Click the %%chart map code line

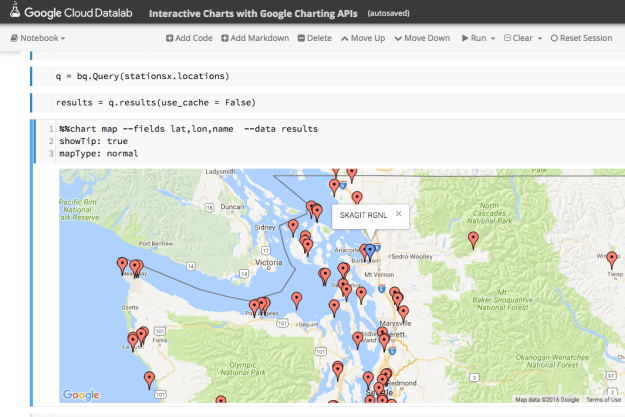(189, 129)
